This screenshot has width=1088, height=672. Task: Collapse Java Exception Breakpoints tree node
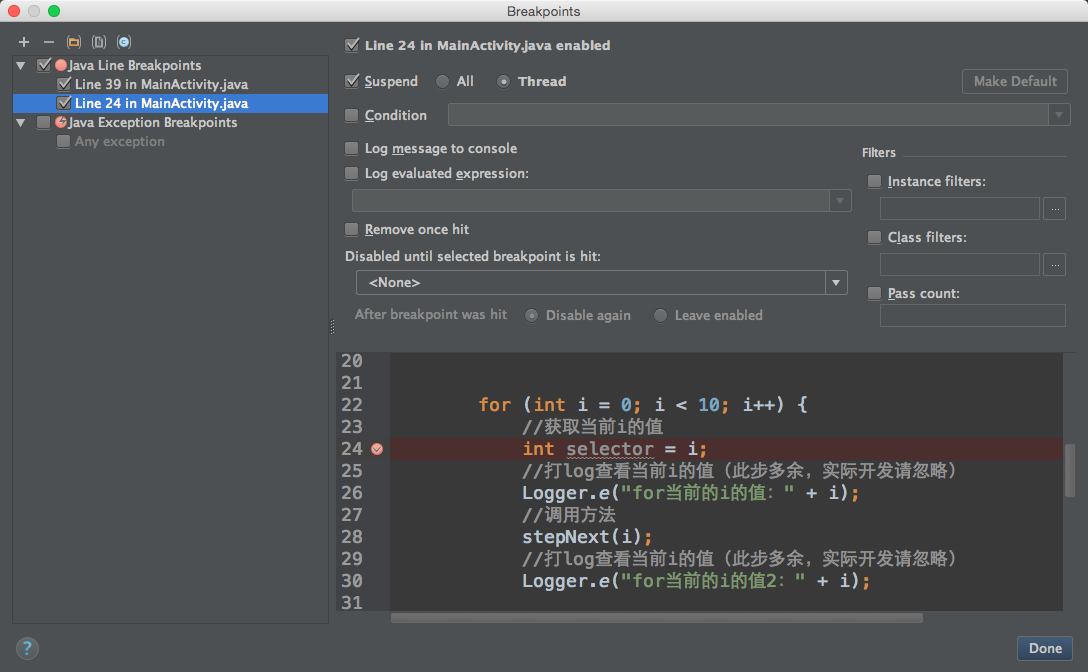coord(21,123)
